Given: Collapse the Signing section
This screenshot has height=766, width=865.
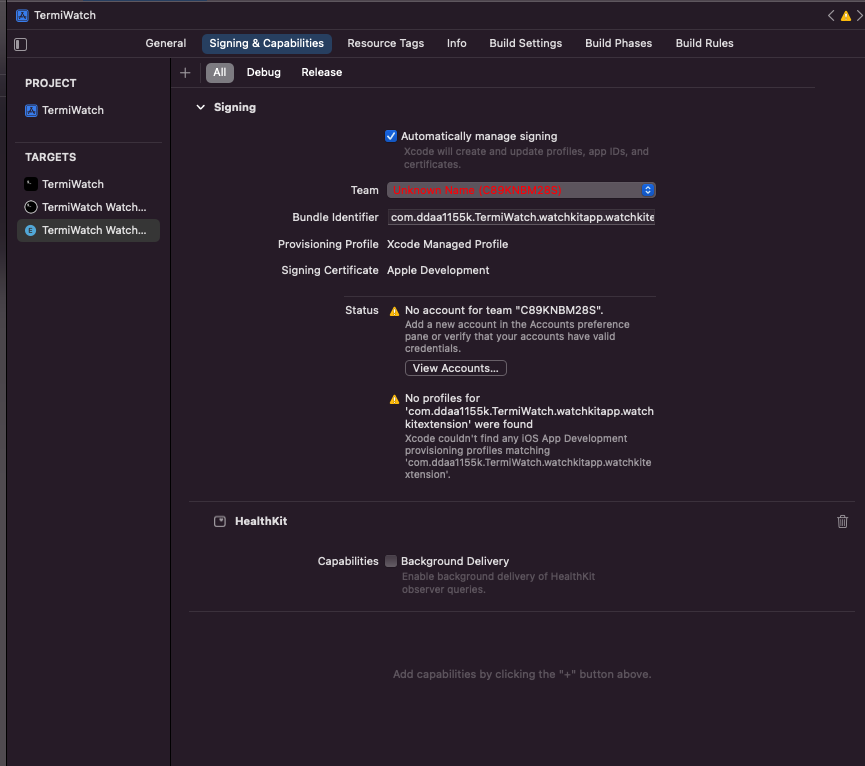Looking at the screenshot, I should point(201,108).
